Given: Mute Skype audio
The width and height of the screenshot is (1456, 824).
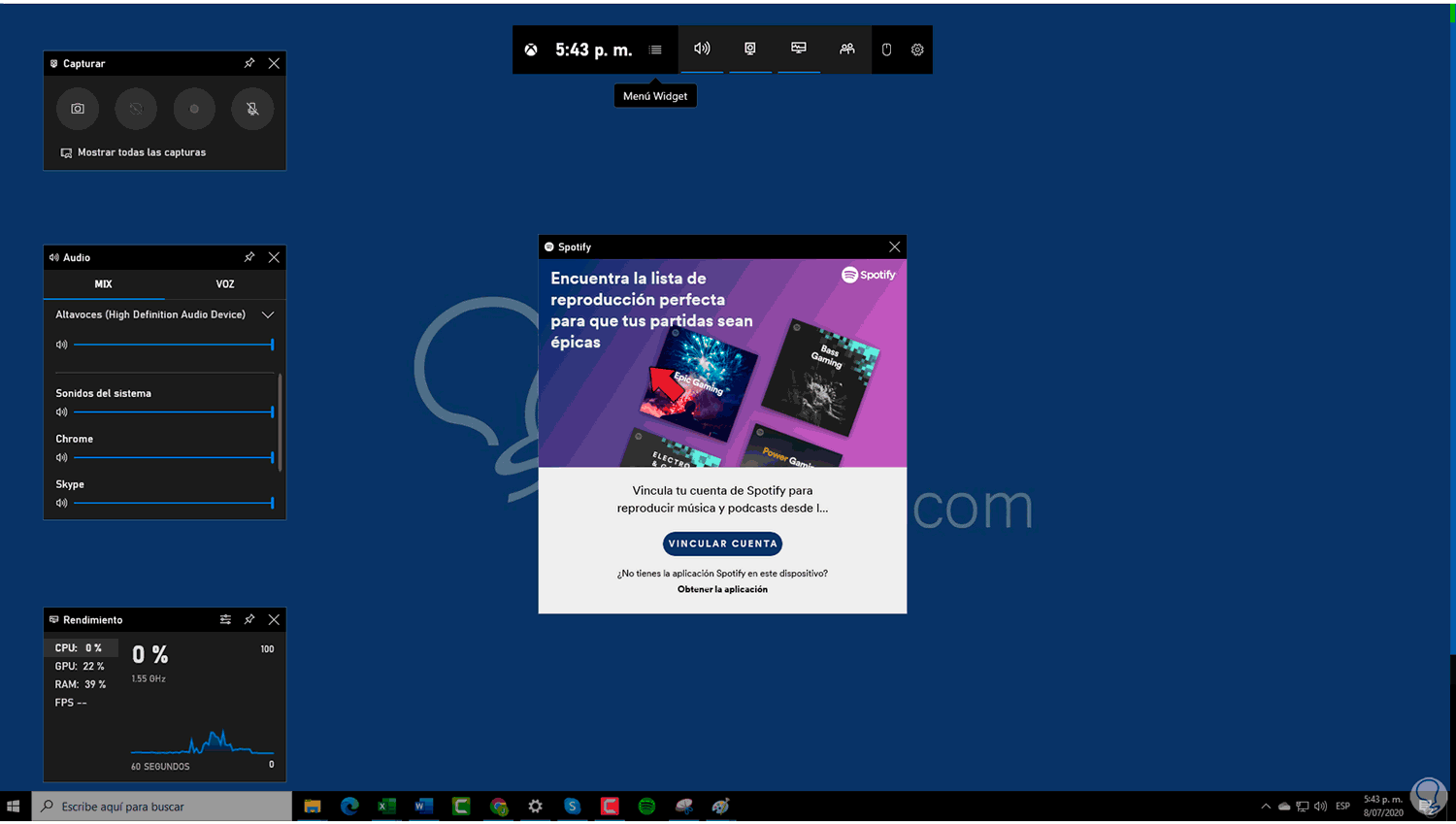Looking at the screenshot, I should (x=62, y=503).
